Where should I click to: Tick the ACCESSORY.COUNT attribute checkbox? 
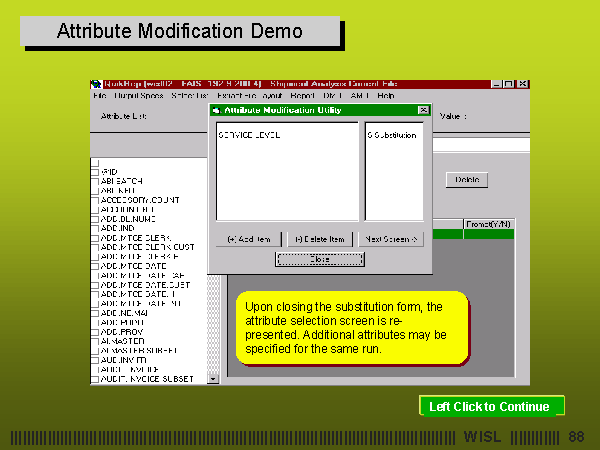[x=95, y=199]
